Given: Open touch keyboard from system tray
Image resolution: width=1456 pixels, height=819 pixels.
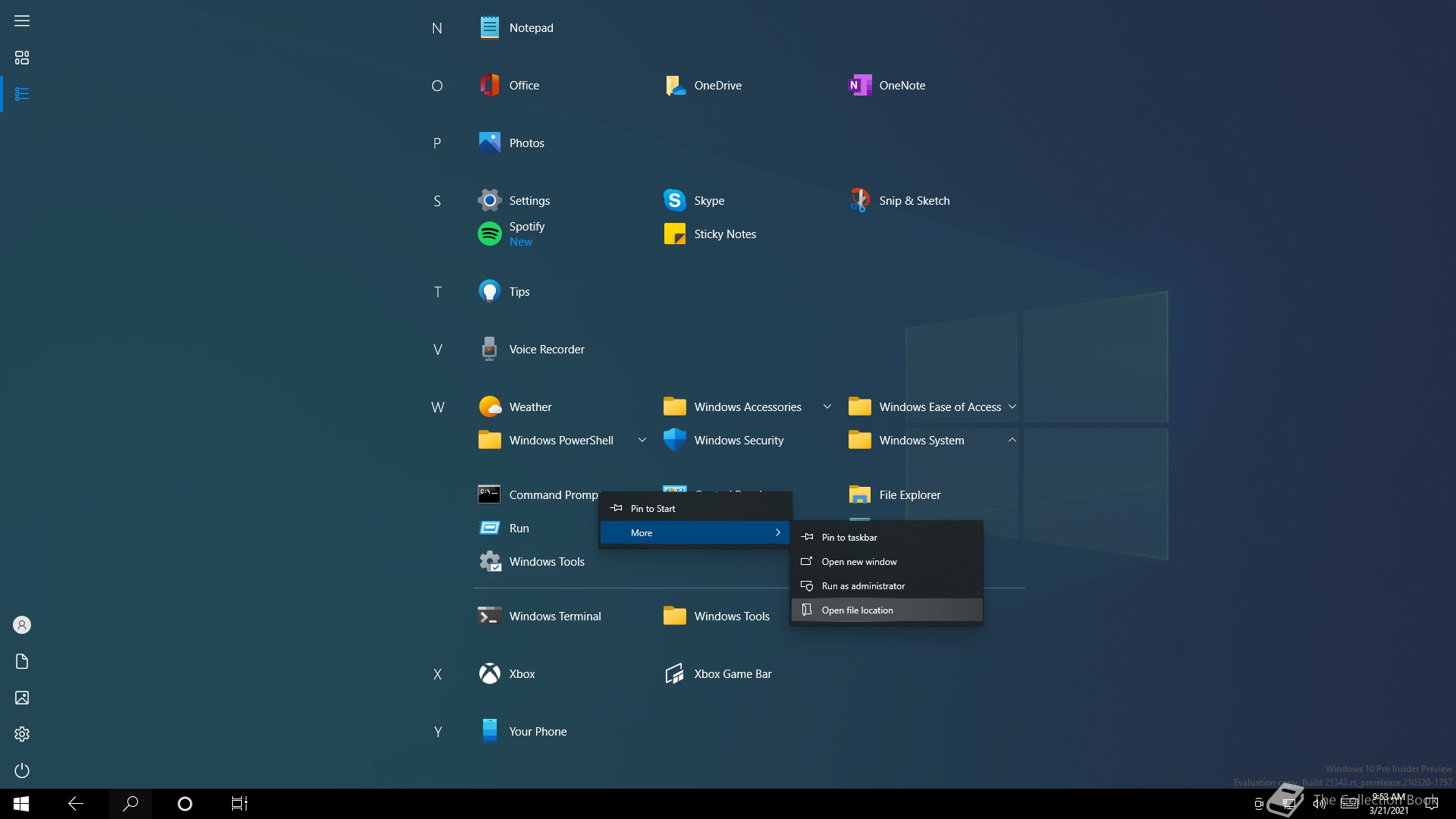Looking at the screenshot, I should [x=1349, y=804].
